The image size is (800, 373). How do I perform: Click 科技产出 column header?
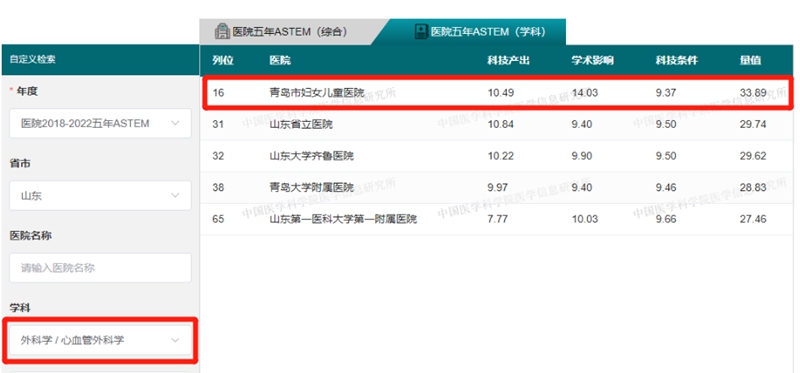coord(508,61)
